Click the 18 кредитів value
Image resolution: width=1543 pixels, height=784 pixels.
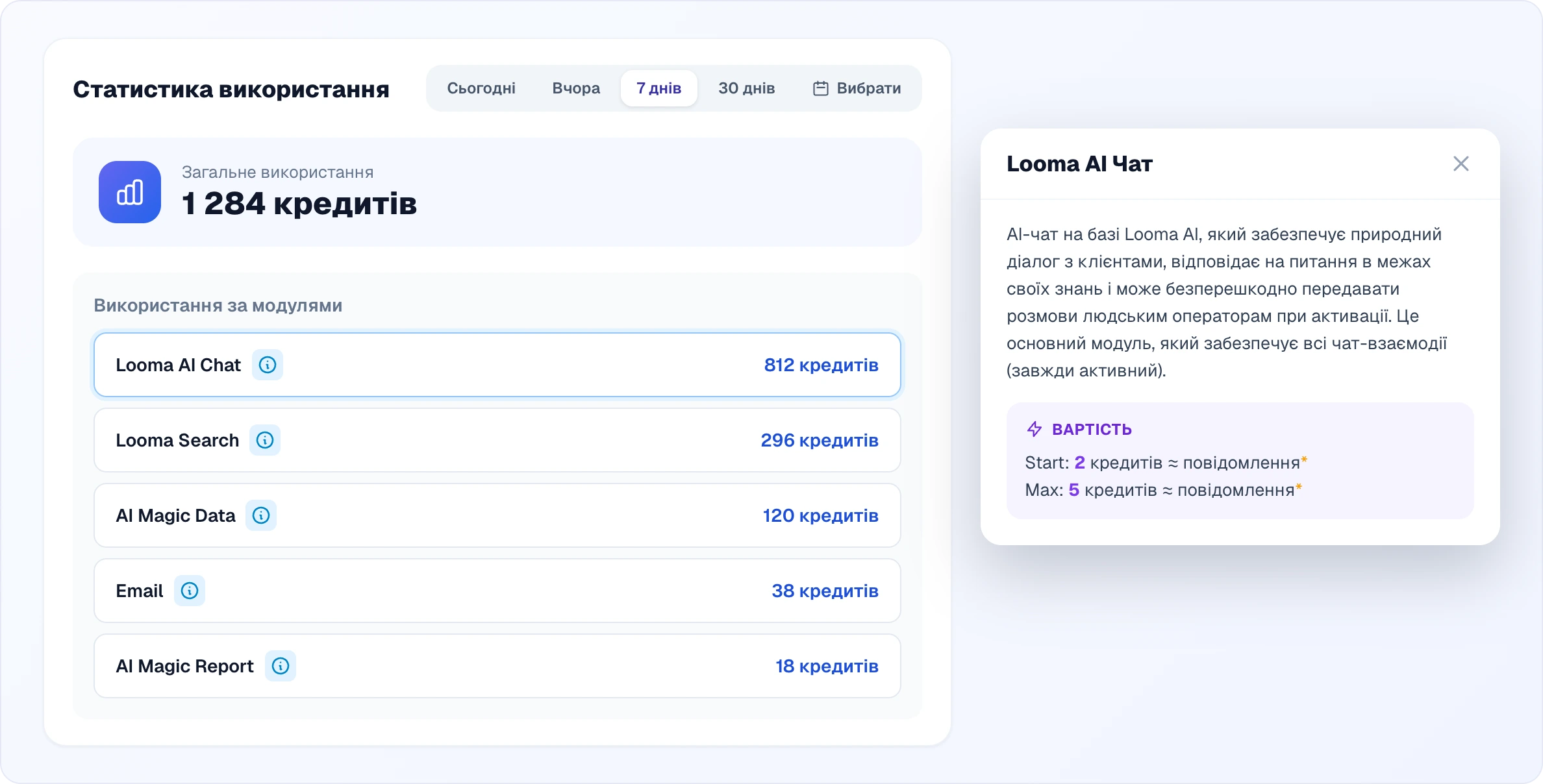tap(827, 666)
